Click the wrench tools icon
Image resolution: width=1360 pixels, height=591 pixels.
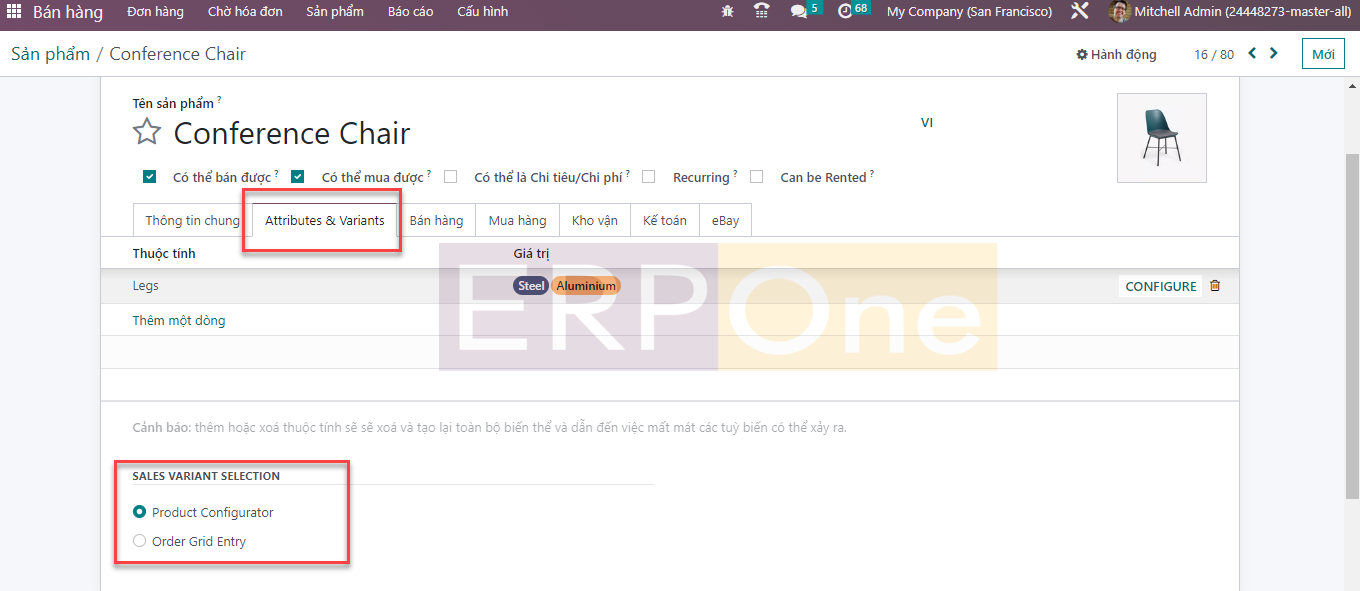click(1080, 12)
